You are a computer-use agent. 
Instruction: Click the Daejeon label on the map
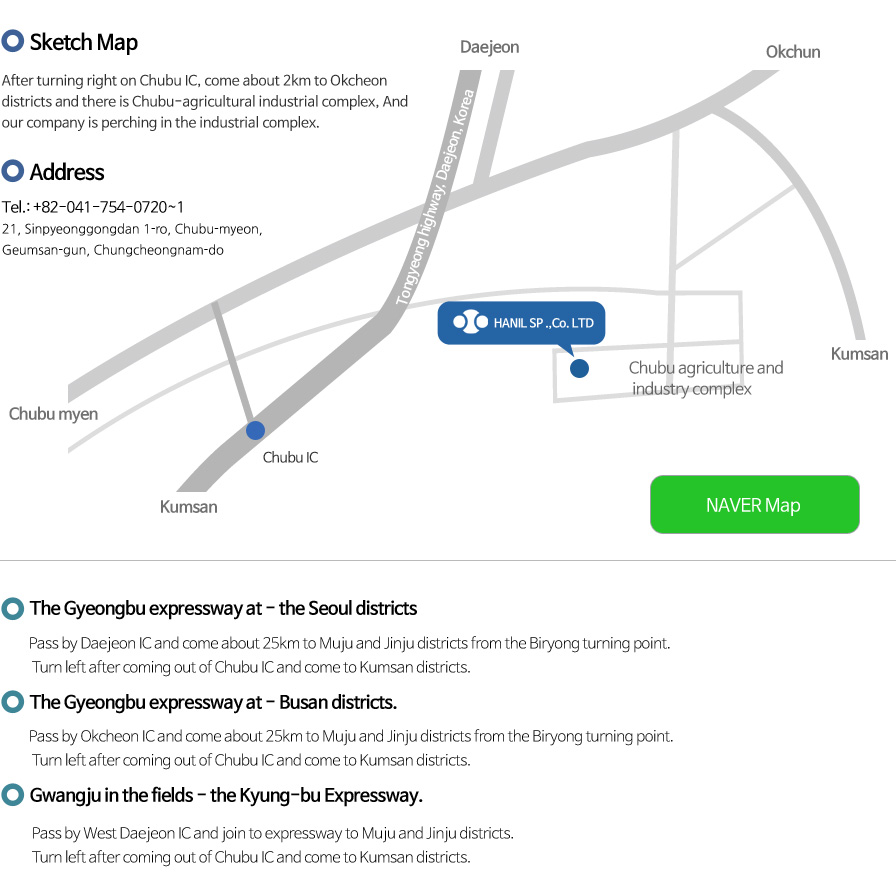coord(490,47)
